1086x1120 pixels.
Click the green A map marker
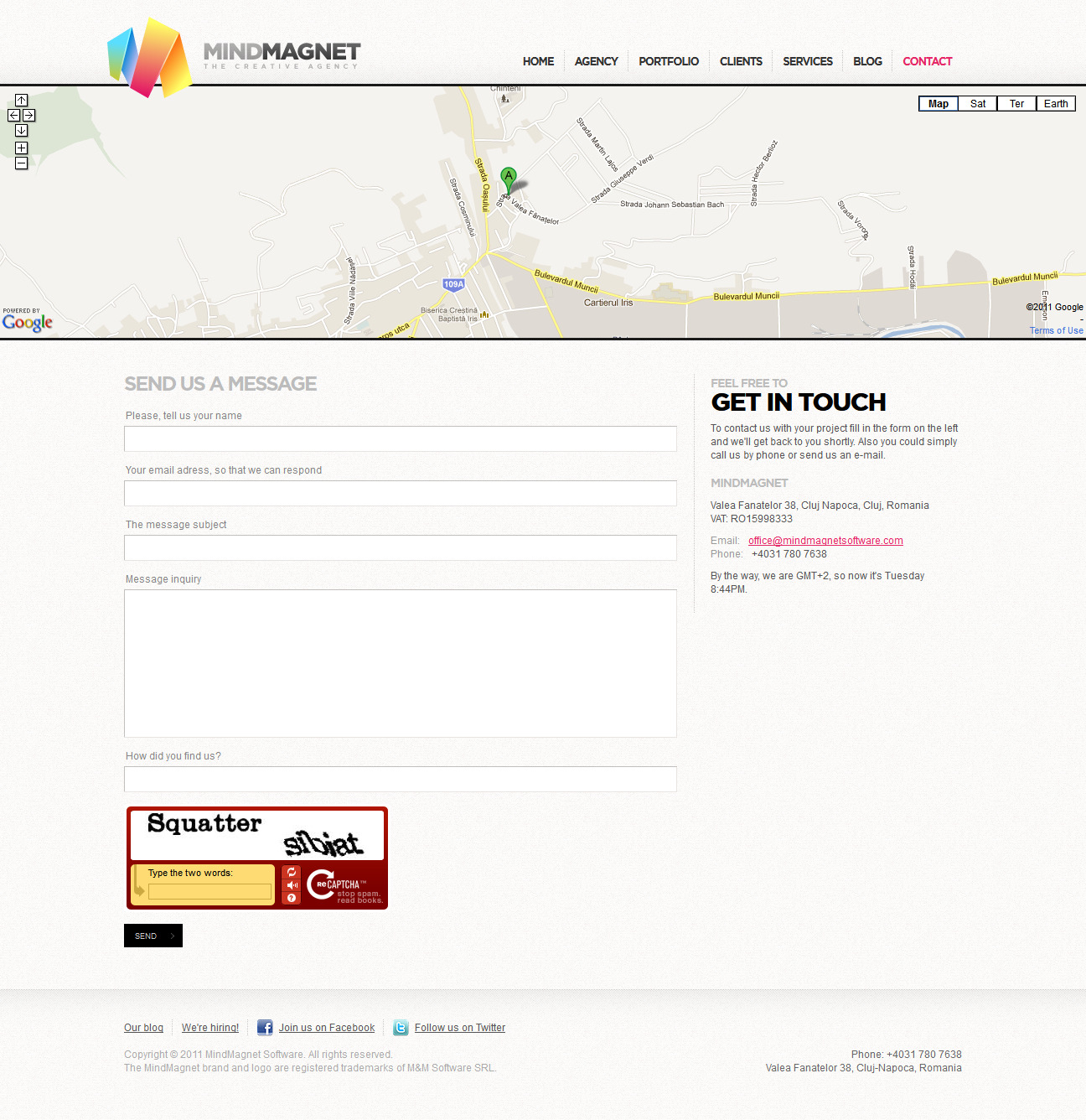(508, 181)
